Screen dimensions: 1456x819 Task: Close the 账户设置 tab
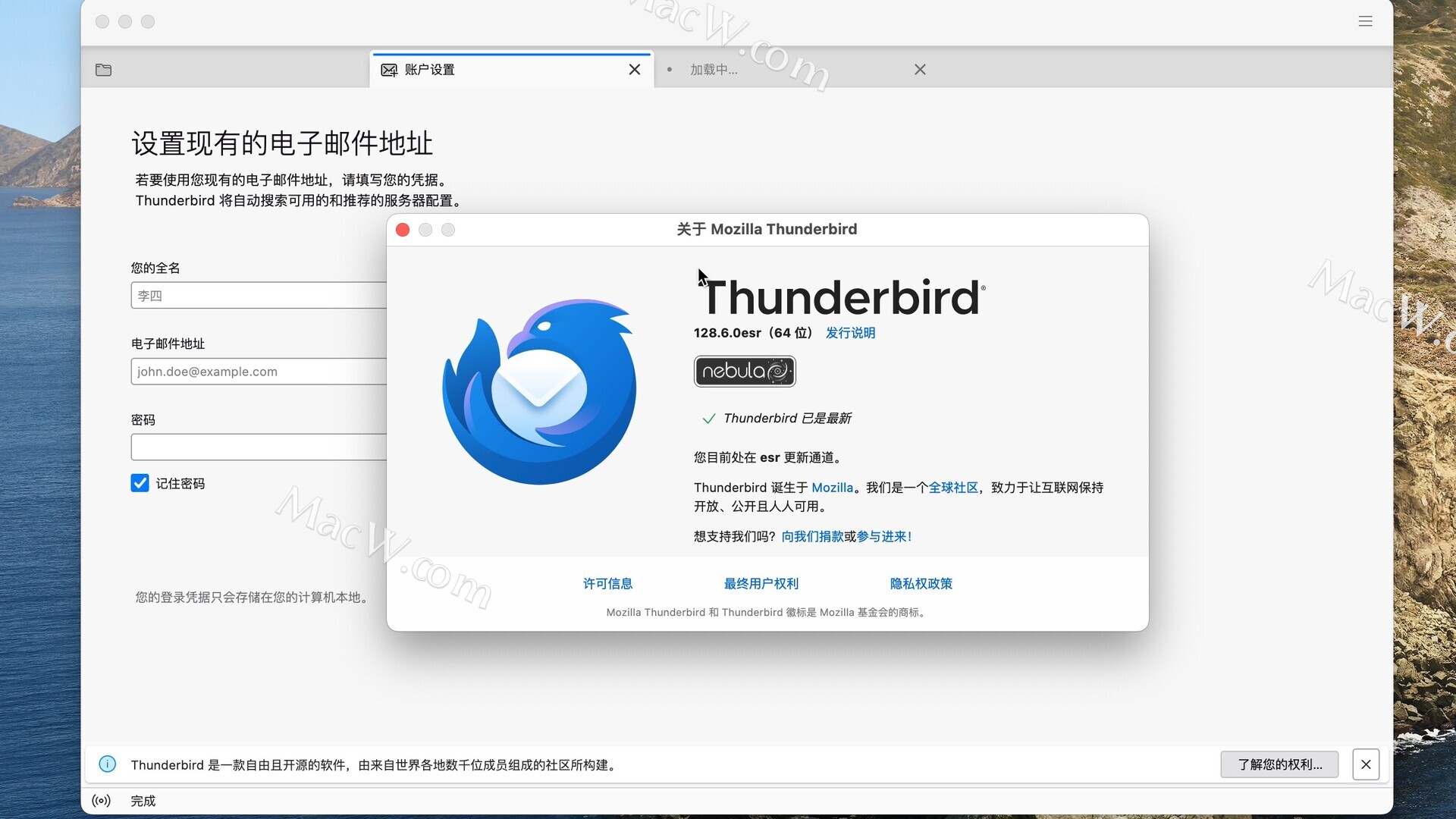click(635, 70)
